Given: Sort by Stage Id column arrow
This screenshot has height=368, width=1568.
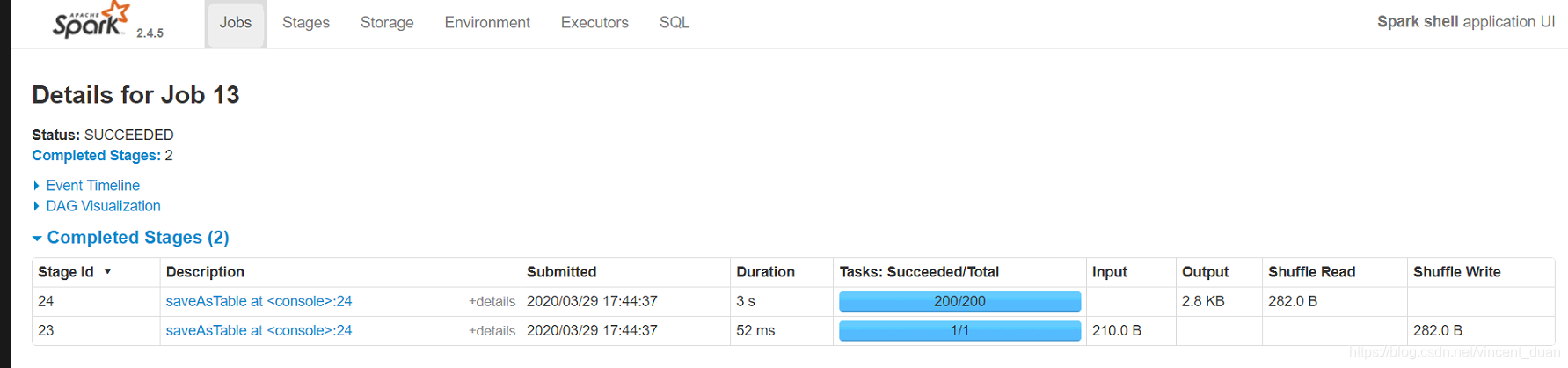Looking at the screenshot, I should pos(107,272).
